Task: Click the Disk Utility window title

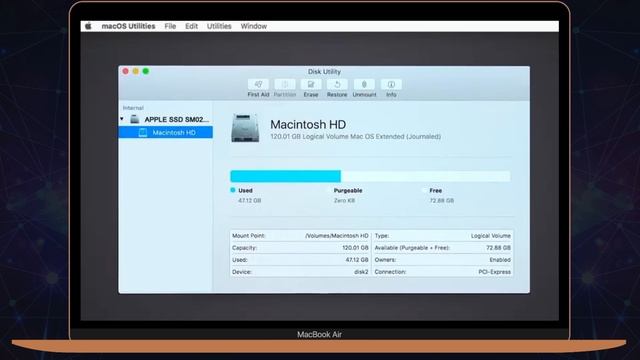Action: tap(324, 71)
